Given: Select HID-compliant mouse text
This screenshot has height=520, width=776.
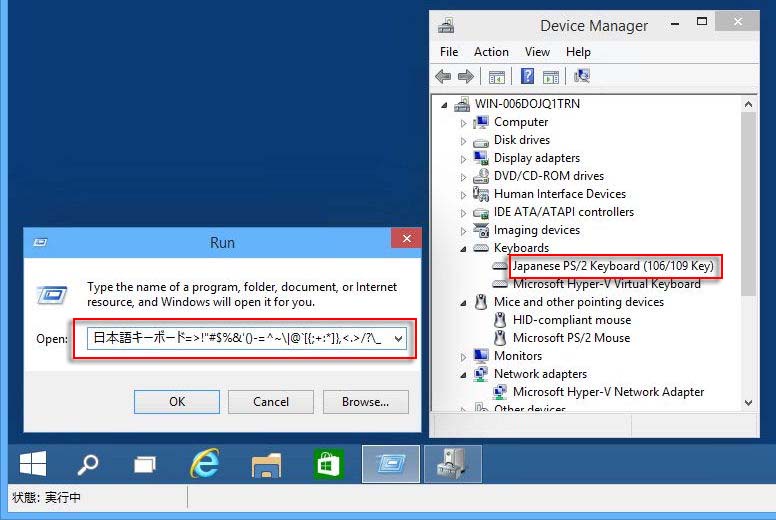Looking at the screenshot, I should point(572,320).
